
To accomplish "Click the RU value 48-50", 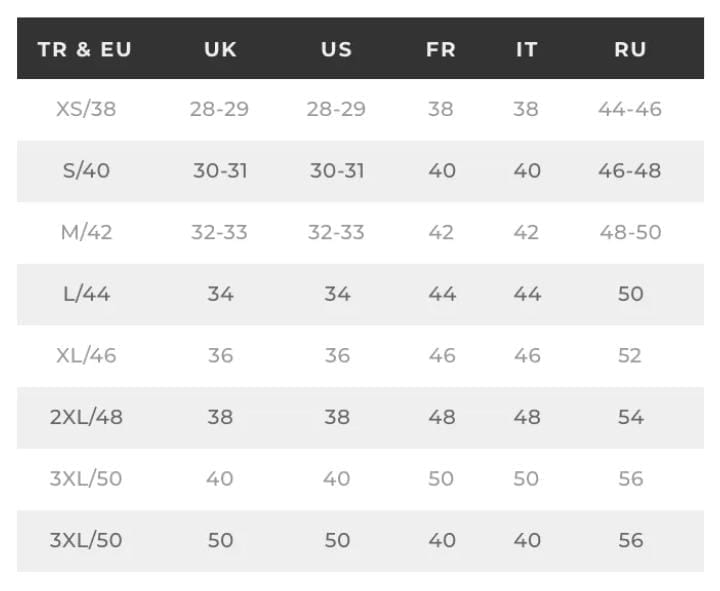I will tap(630, 232).
